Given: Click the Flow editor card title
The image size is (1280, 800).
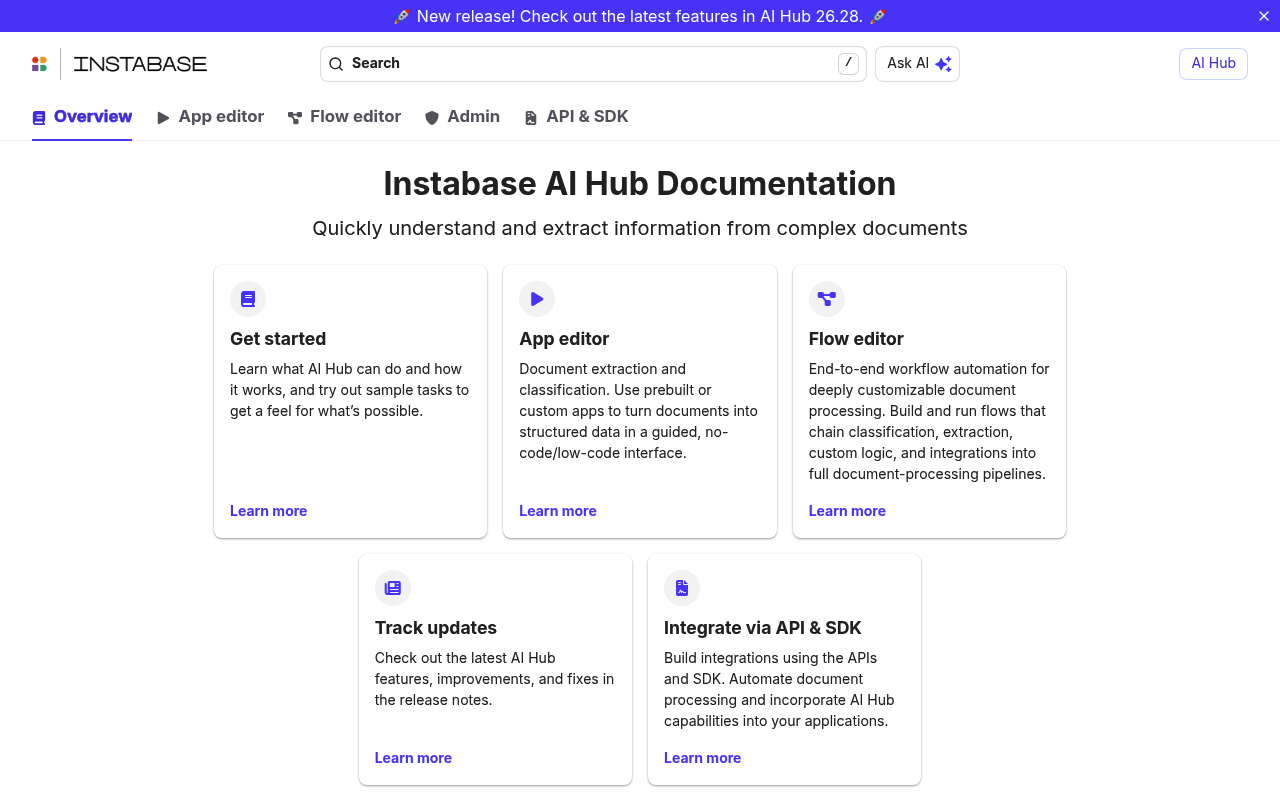Looking at the screenshot, I should 856,339.
